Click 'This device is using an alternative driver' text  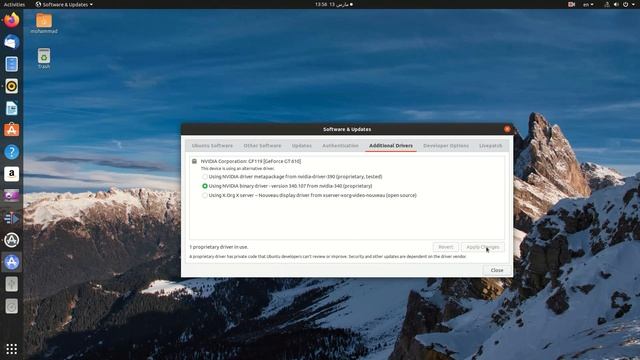238,169
